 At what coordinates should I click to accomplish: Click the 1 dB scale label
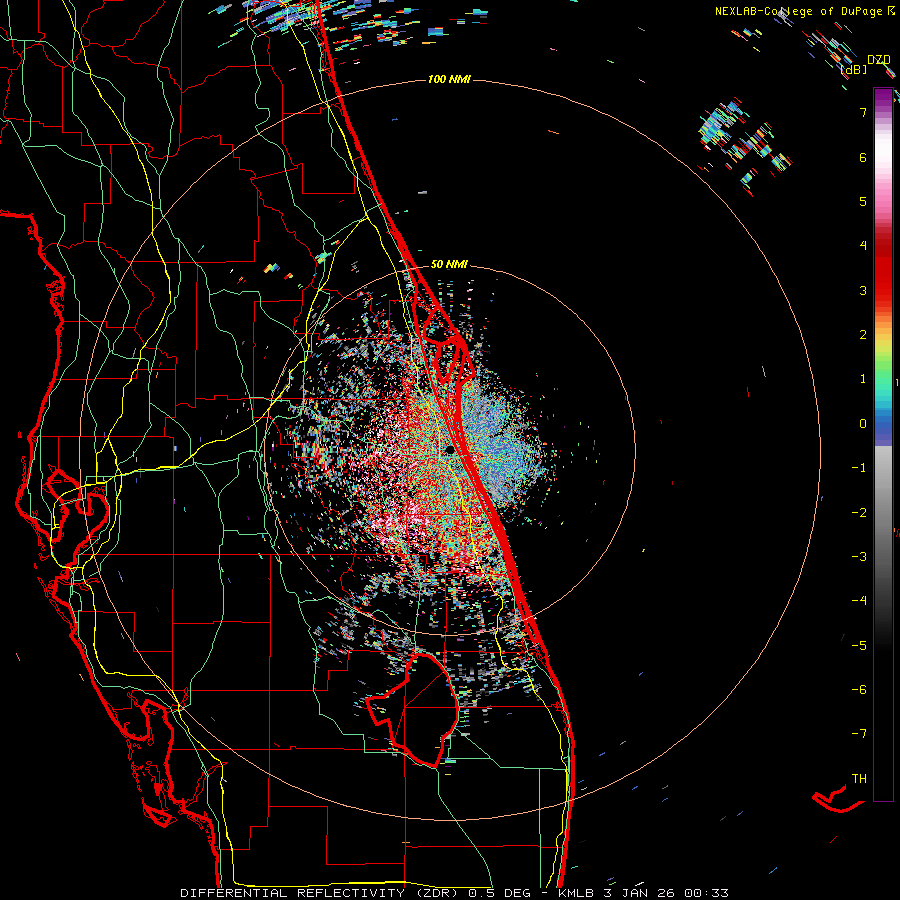click(863, 379)
